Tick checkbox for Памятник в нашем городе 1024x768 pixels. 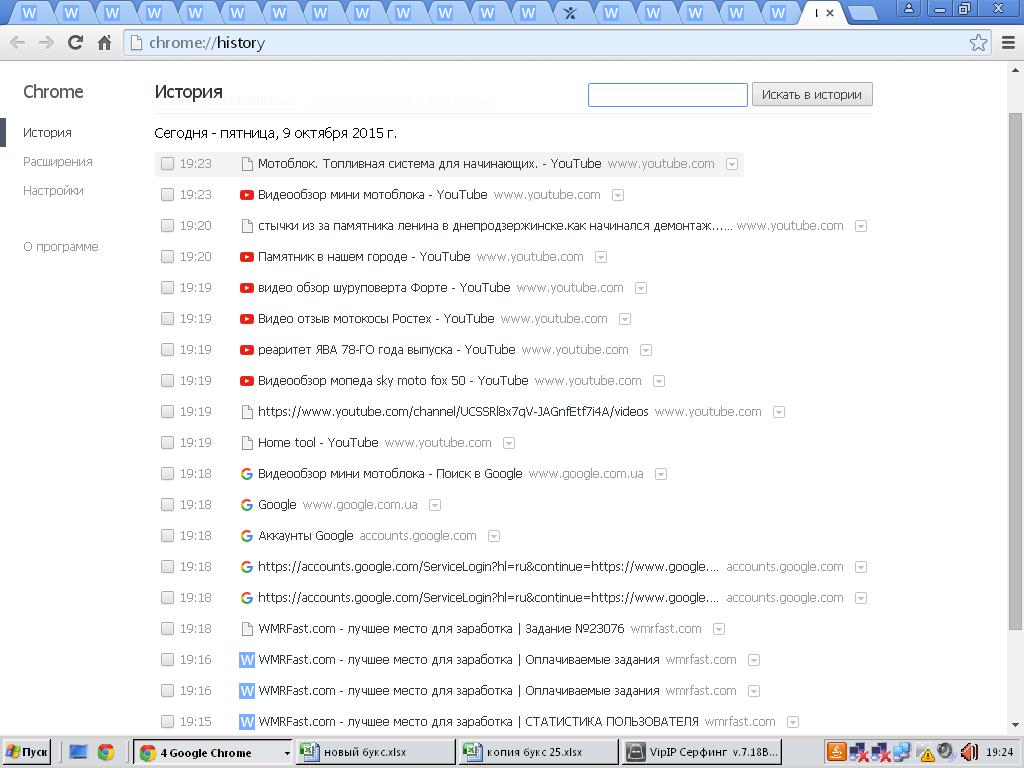pyautogui.click(x=168, y=257)
